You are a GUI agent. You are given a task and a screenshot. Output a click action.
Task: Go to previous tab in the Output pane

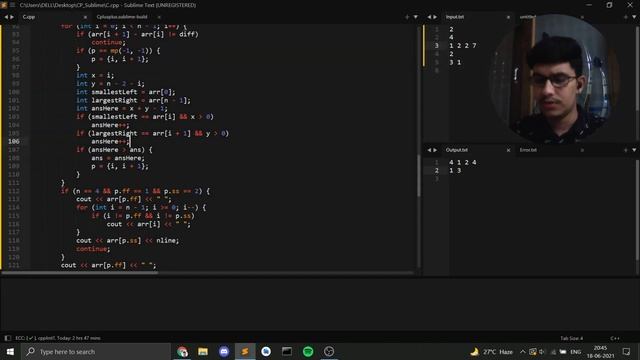tap(429, 150)
